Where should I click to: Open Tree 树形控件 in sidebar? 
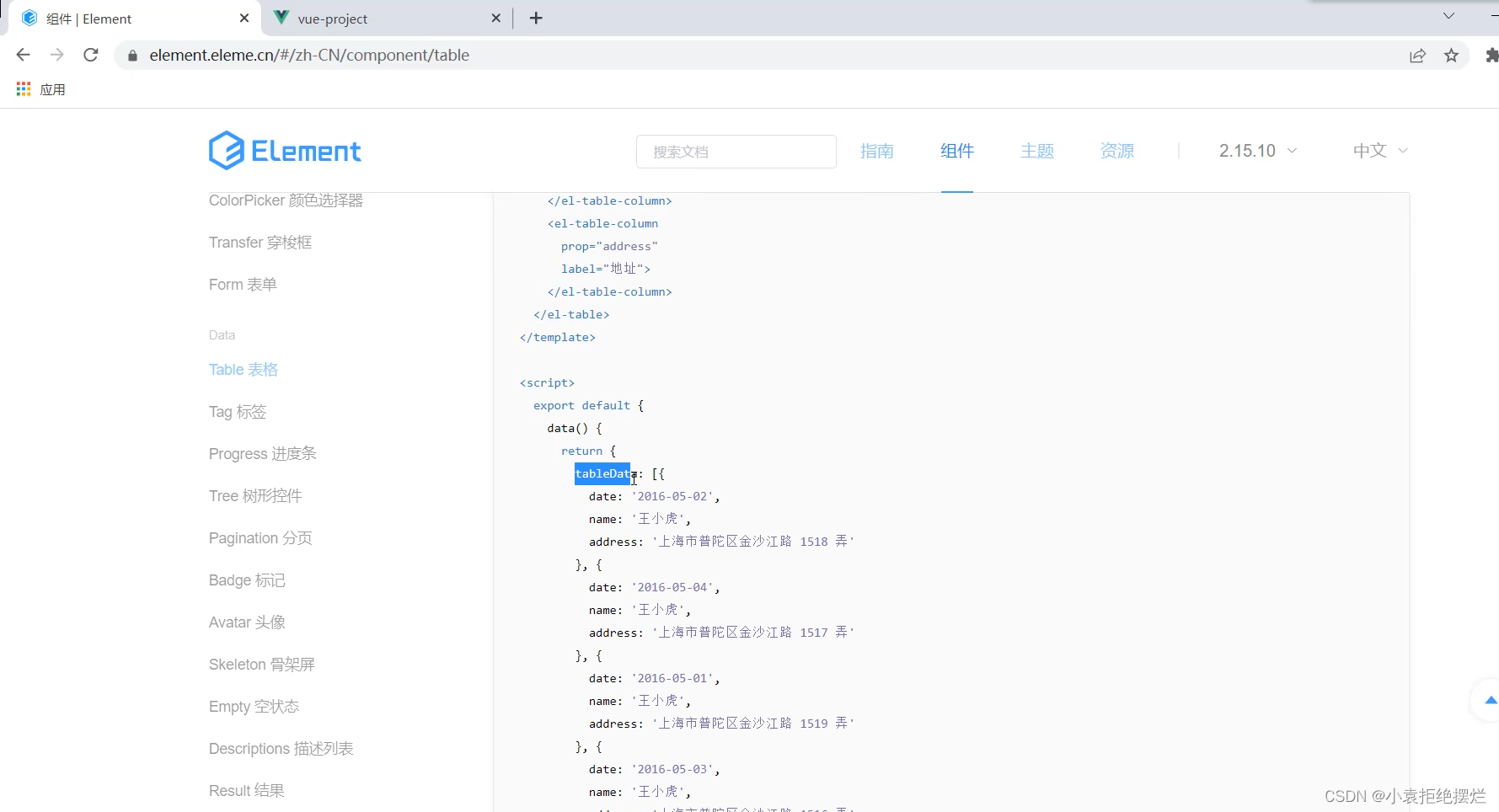(x=255, y=496)
